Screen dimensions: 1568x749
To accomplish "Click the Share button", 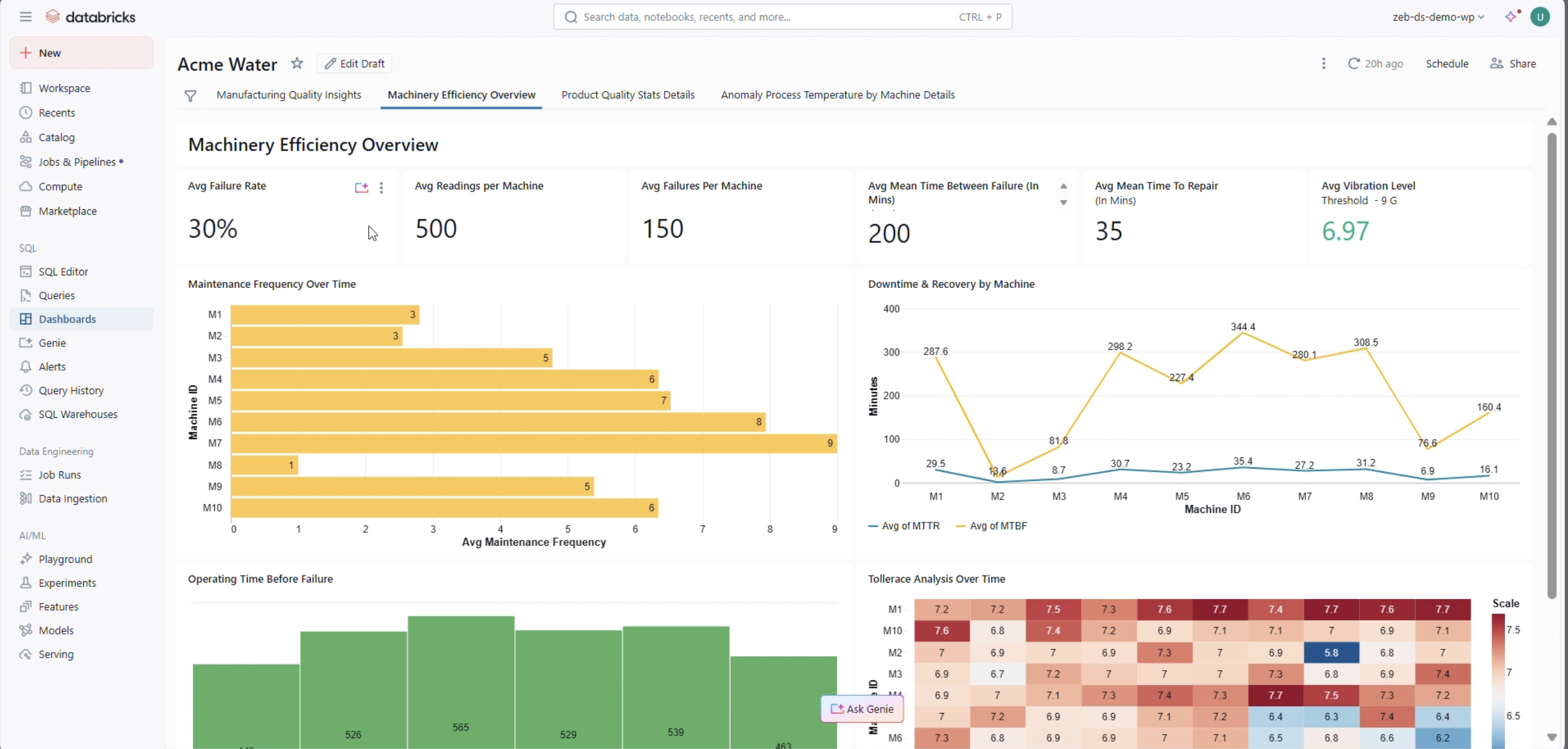I will click(x=1513, y=63).
